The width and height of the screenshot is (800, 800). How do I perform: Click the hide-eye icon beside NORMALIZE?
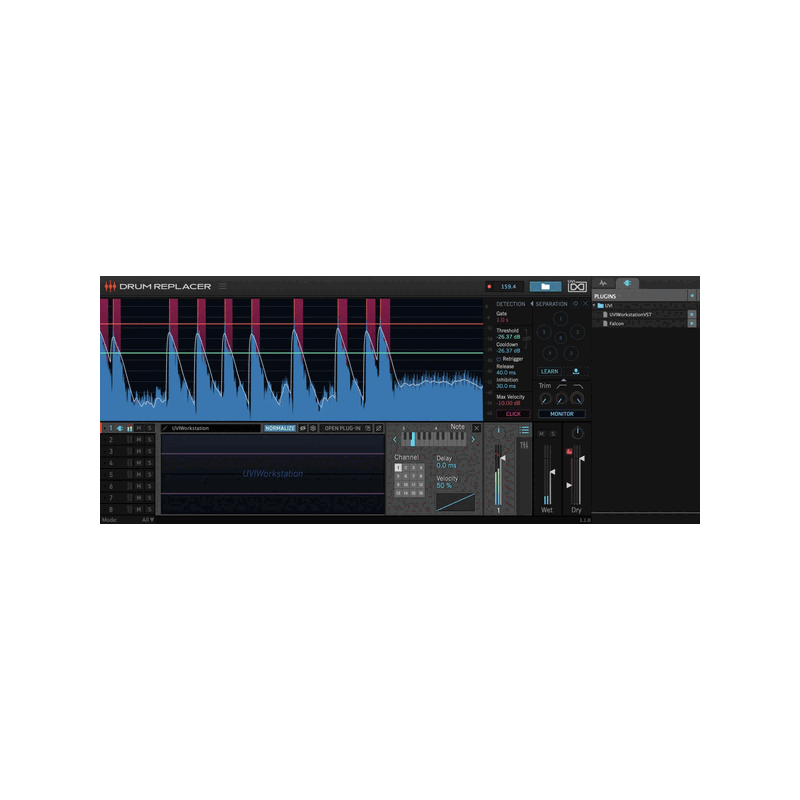click(x=303, y=428)
